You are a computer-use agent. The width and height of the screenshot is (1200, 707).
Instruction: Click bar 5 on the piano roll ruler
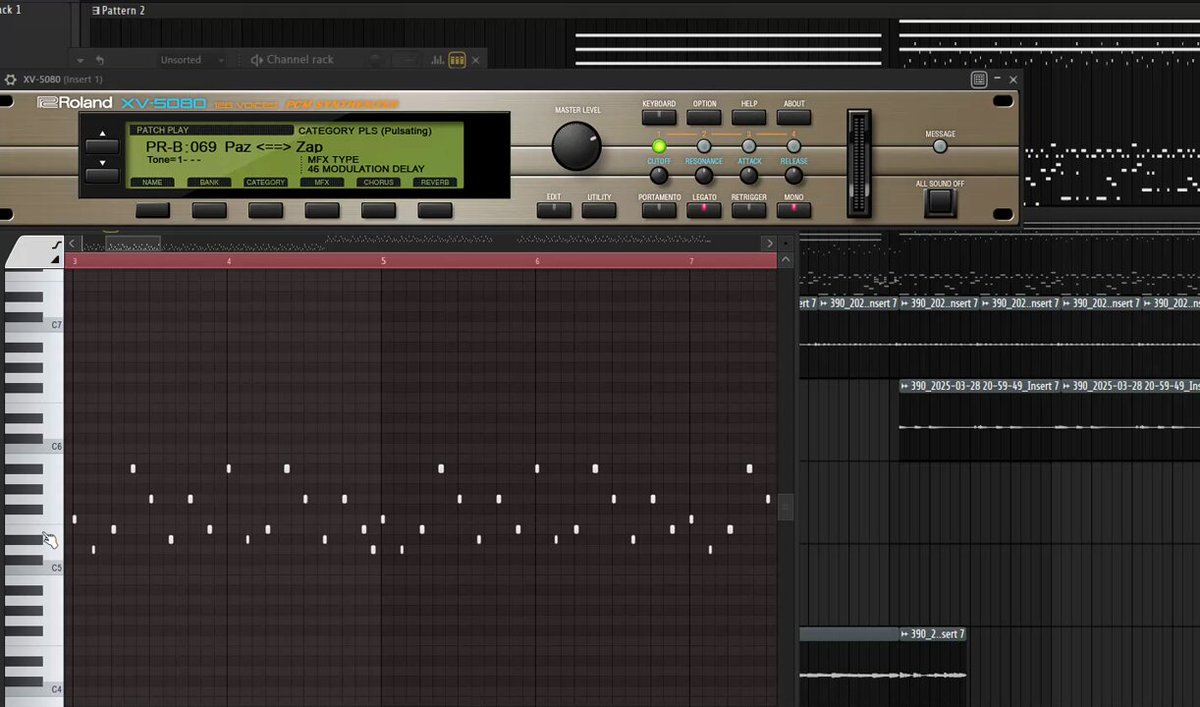pos(383,261)
